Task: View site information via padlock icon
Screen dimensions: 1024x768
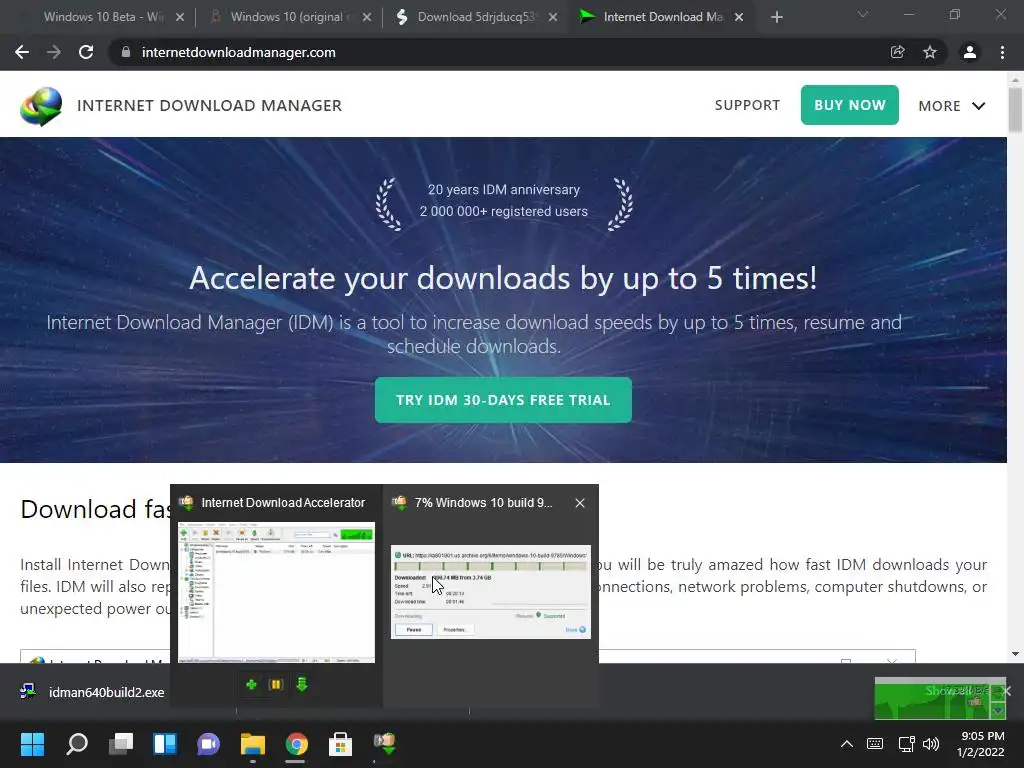Action: coord(125,52)
